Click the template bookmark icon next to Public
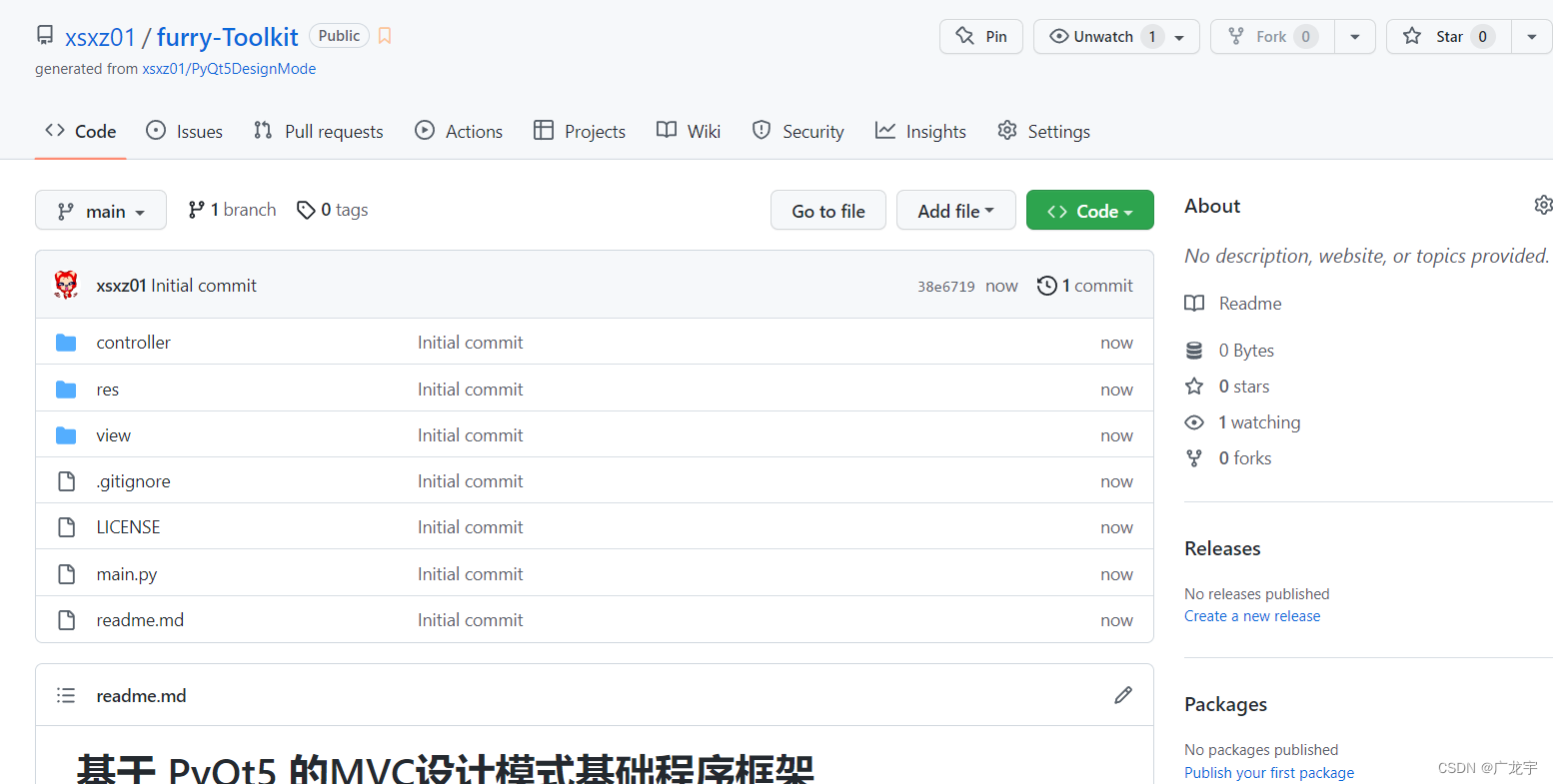Viewport: 1553px width, 784px height. tap(385, 36)
